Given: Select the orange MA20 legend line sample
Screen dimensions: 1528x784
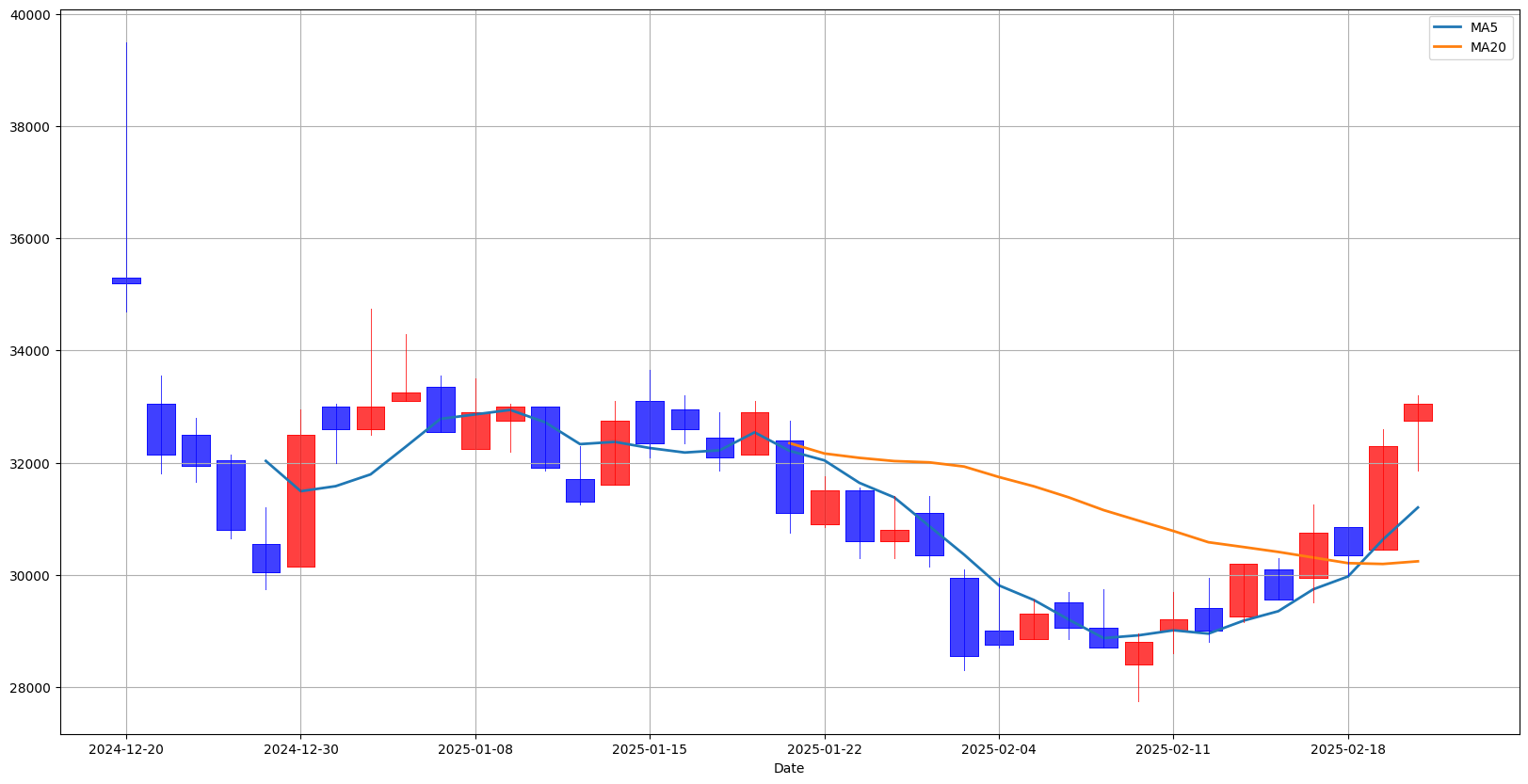Looking at the screenshot, I should click(1447, 47).
